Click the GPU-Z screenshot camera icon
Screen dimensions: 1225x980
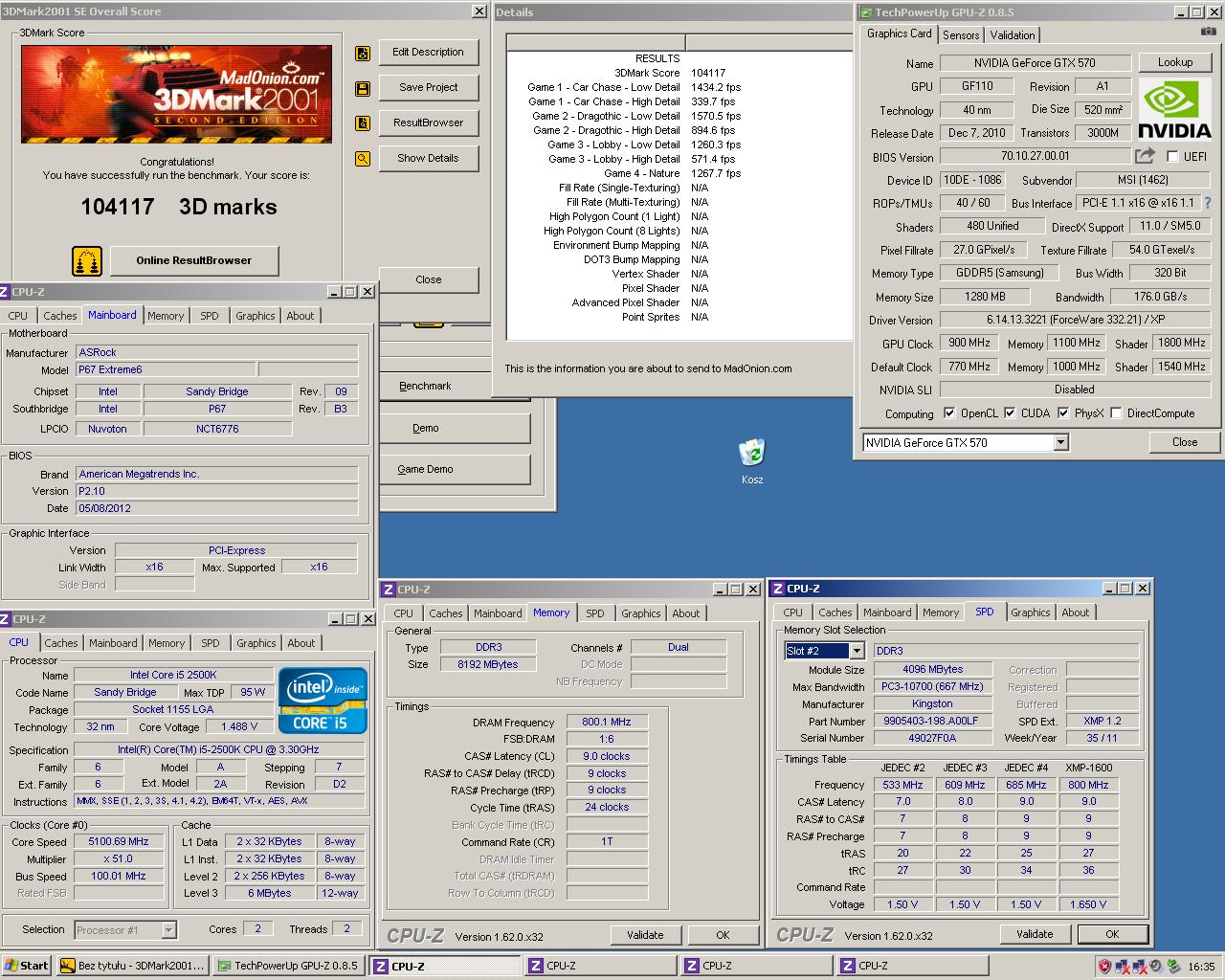click(x=1210, y=33)
